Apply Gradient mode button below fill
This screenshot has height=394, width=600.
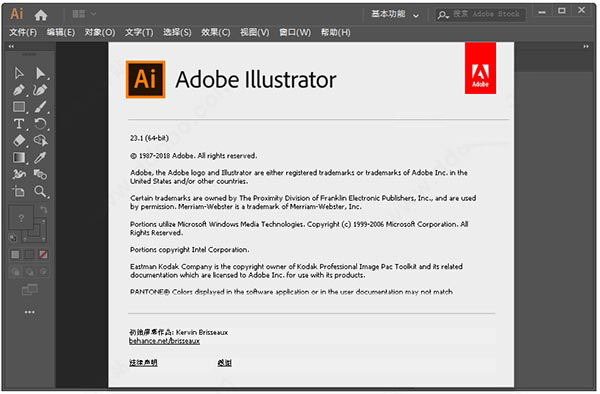click(x=29, y=255)
